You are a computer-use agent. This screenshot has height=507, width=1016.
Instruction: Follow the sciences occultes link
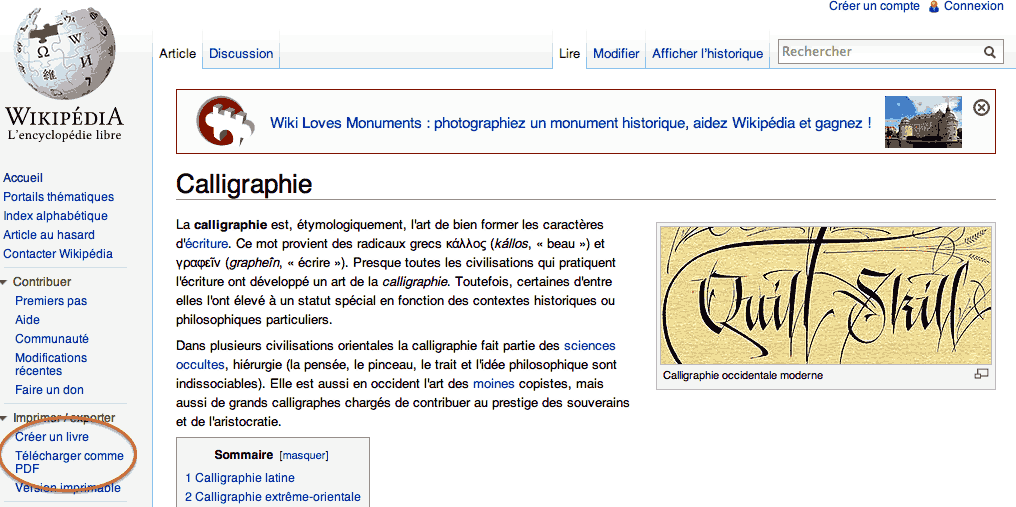click(x=395, y=355)
